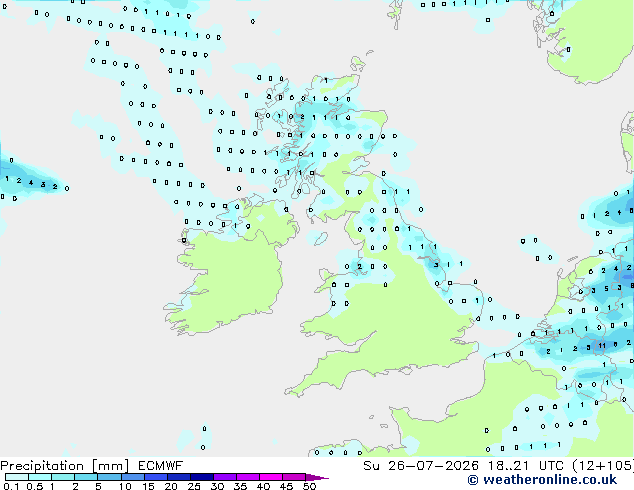Click the 30–35 mm purple legend swatch
634x490 pixels.
coord(224,477)
